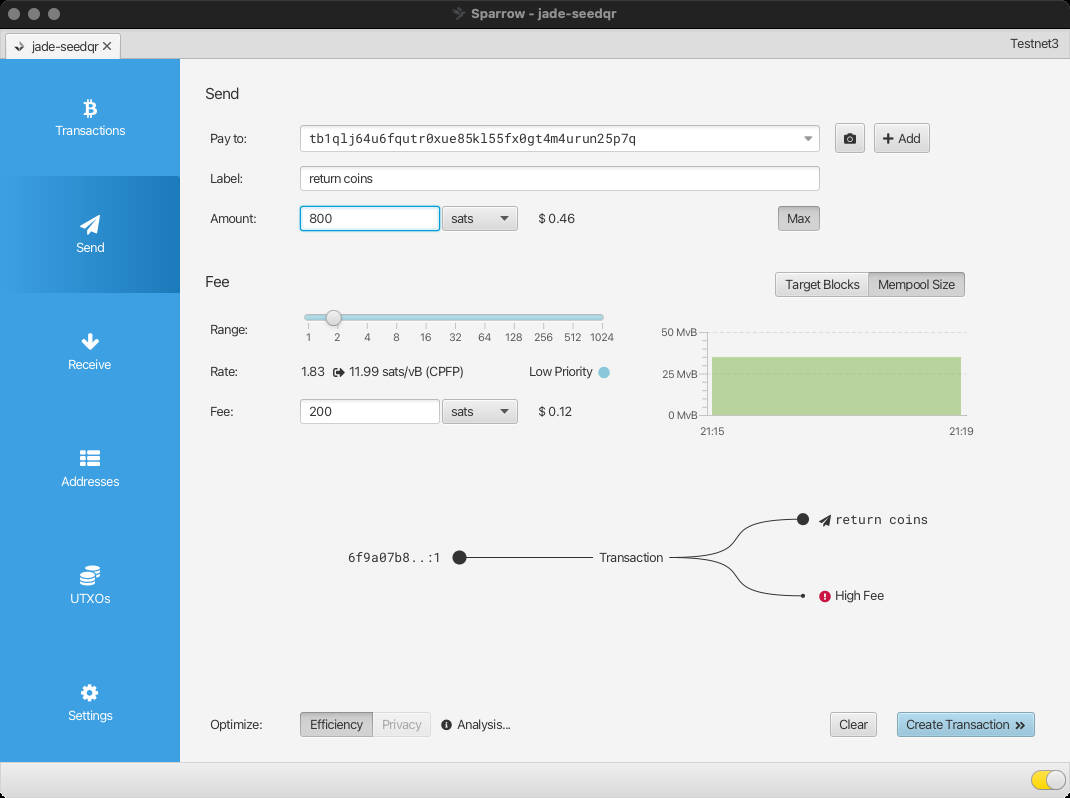1070x798 pixels.
Task: Click the 11.99 sats/vB (CPFP) rate text
Action: click(x=406, y=372)
